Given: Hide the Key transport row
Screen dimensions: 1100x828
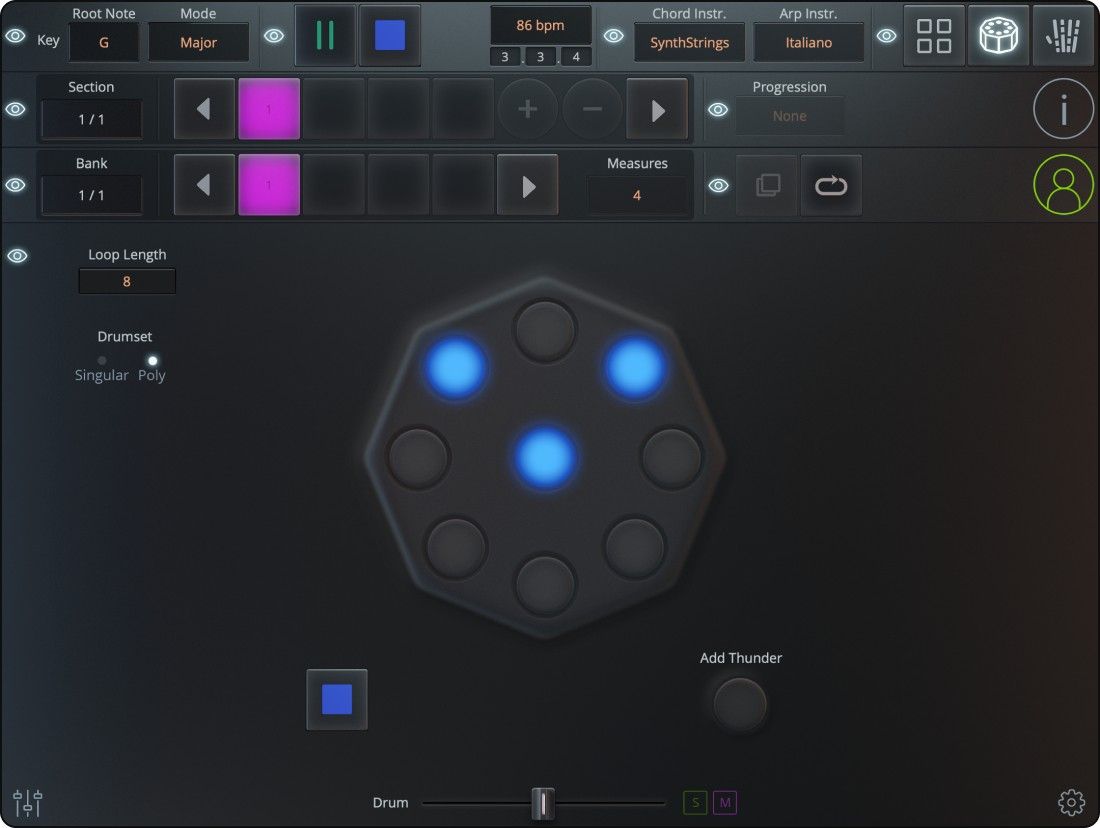Looking at the screenshot, I should (16, 35).
